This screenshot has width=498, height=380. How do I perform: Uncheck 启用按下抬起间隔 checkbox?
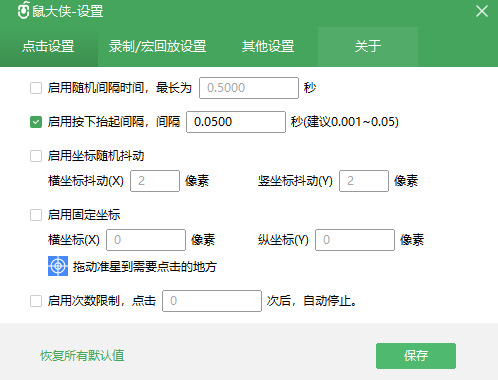tap(36, 122)
